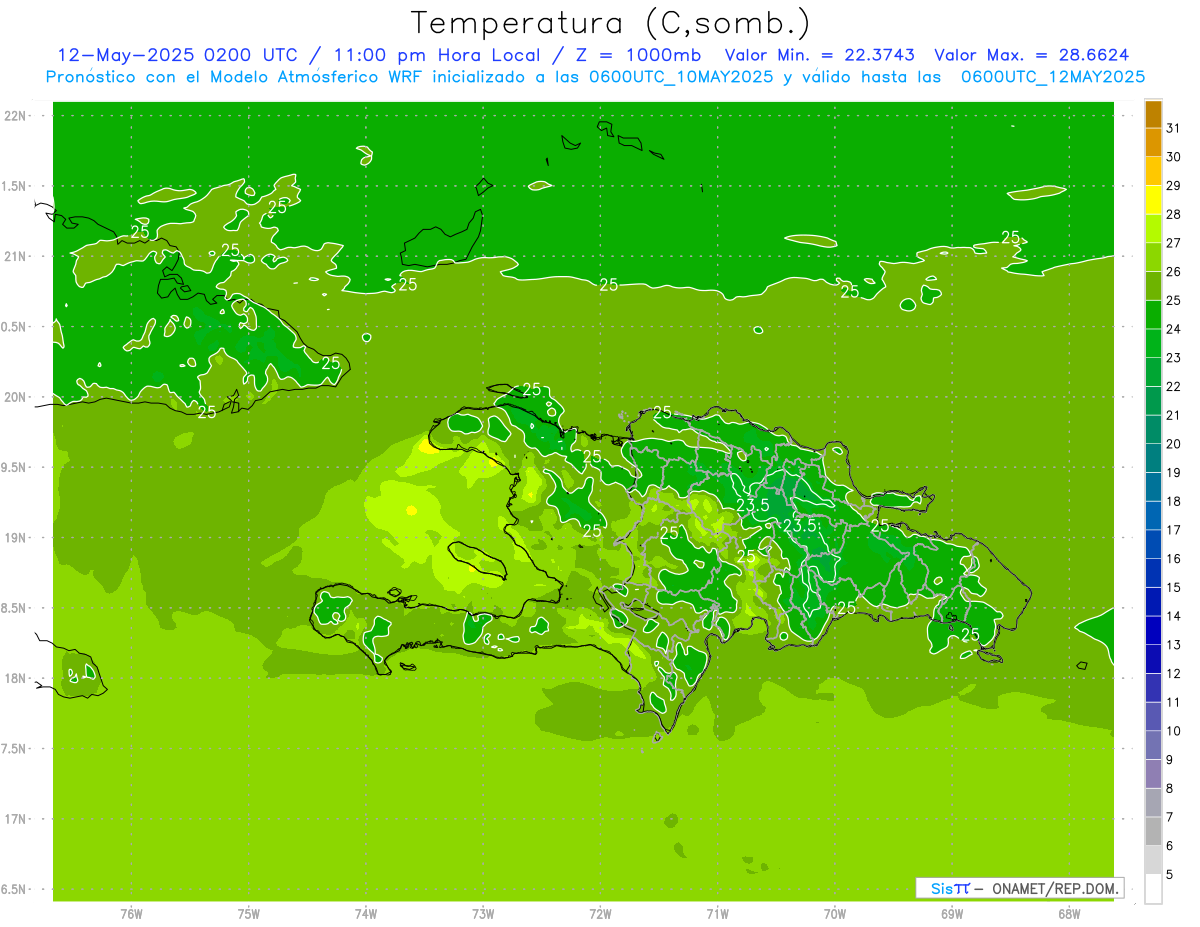Click the "20N" latitude axis label

[14, 397]
